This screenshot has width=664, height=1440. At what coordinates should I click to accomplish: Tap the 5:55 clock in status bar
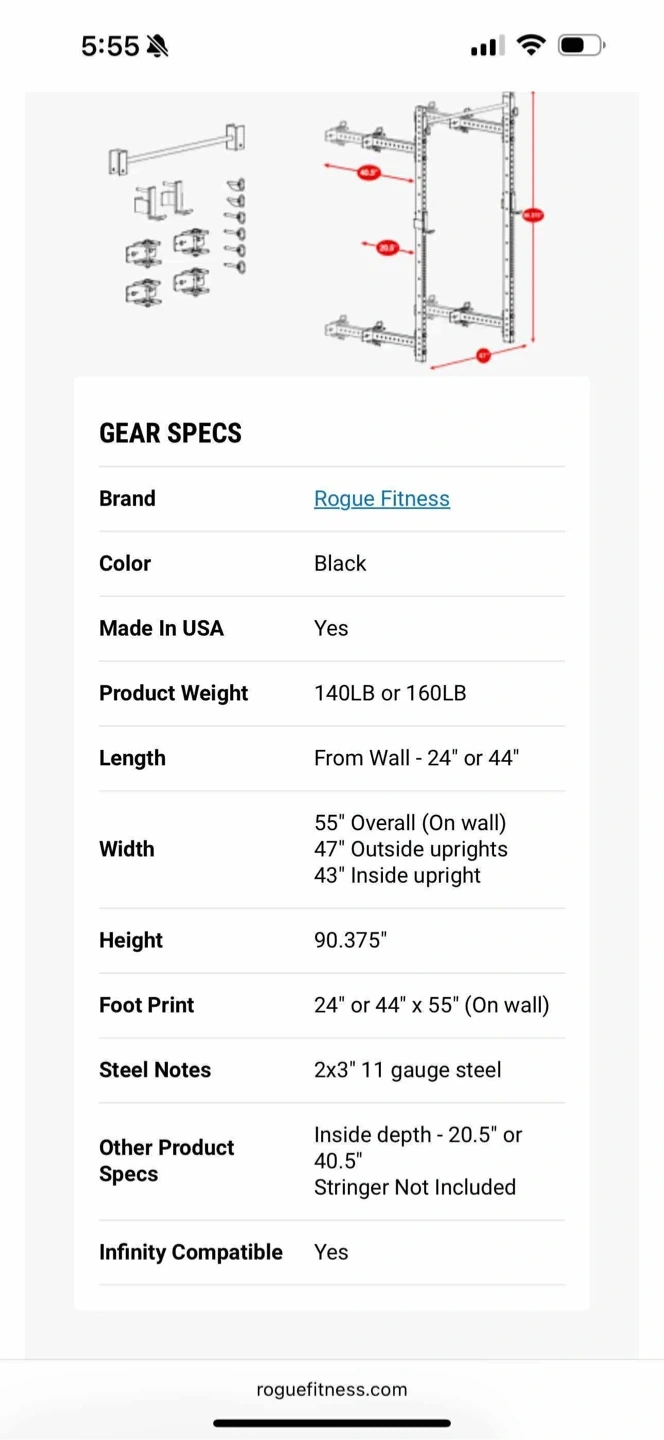tap(110, 46)
